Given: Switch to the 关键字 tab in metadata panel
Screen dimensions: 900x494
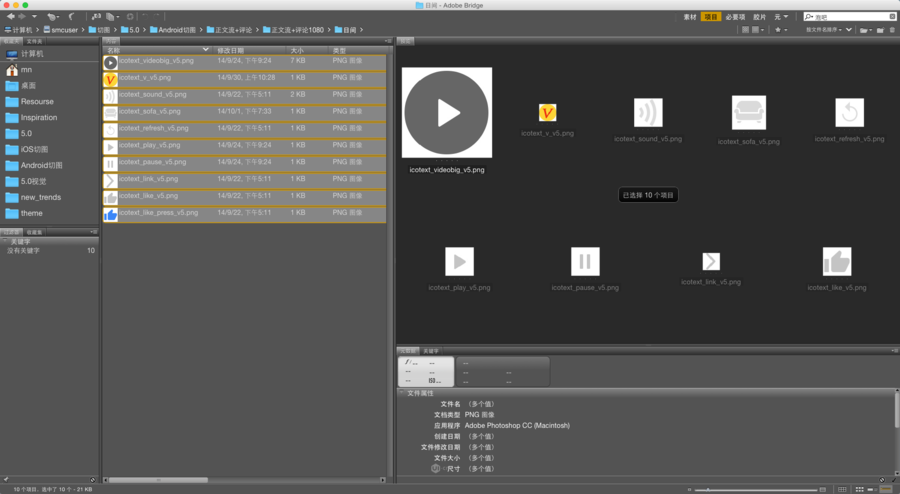Looking at the screenshot, I should 430,351.
